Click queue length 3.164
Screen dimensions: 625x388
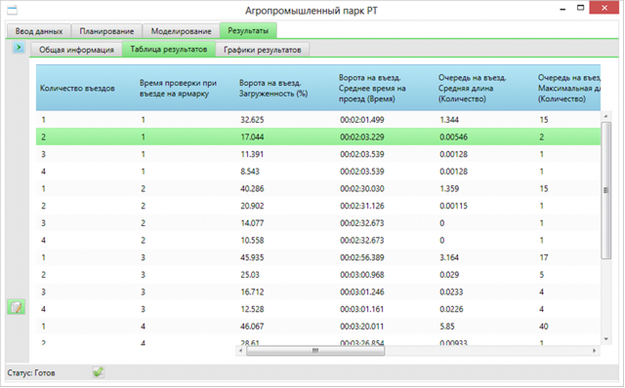449,258
